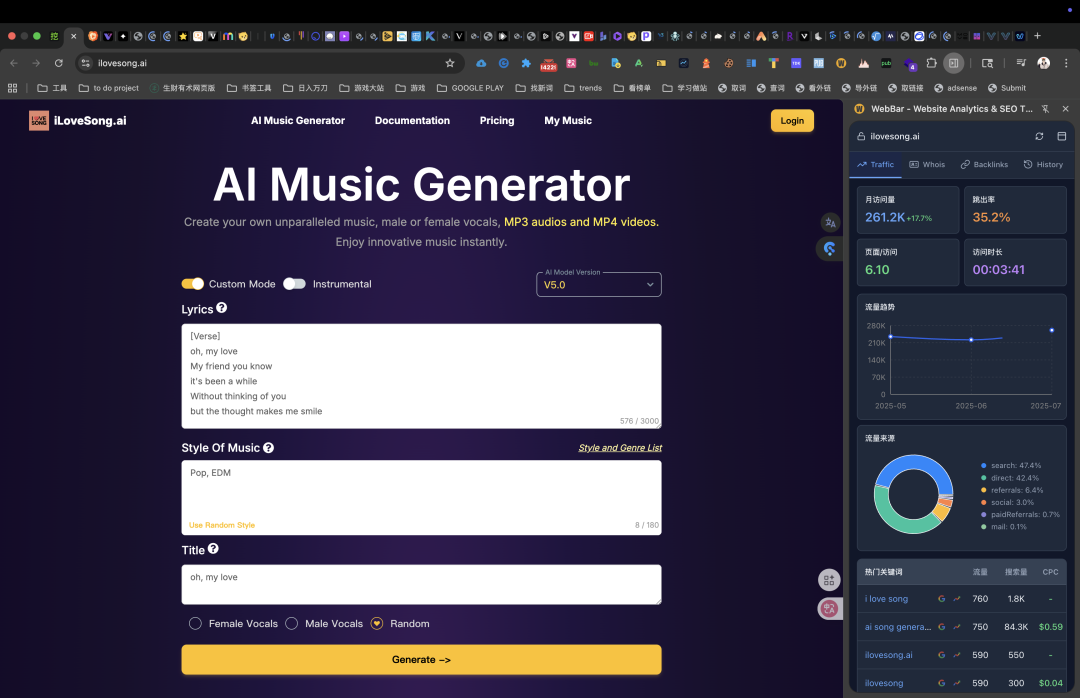Screen dimensions: 1080x698
Task: Open the Style and Genre List link
Action: pos(620,448)
